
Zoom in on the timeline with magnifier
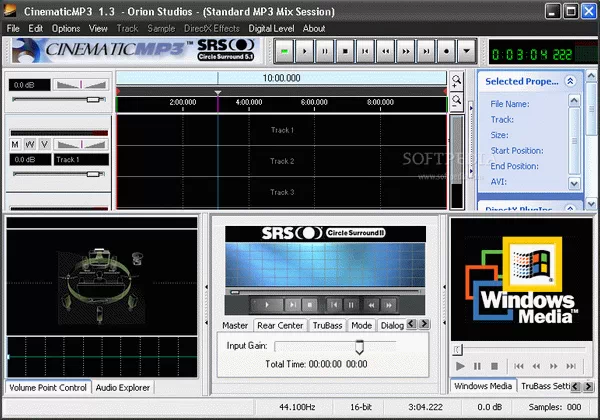click(456, 82)
